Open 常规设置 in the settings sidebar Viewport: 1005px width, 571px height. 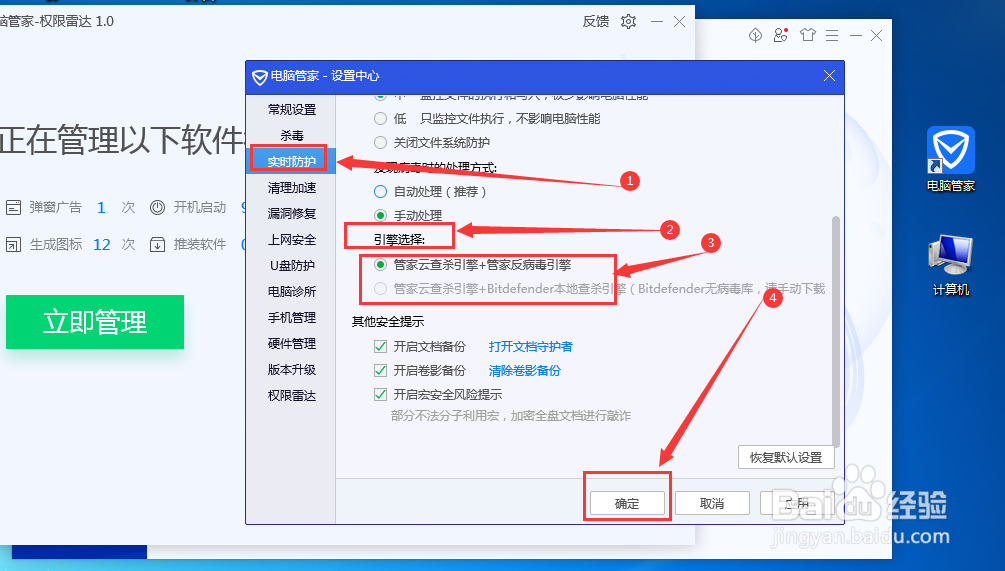(292, 110)
